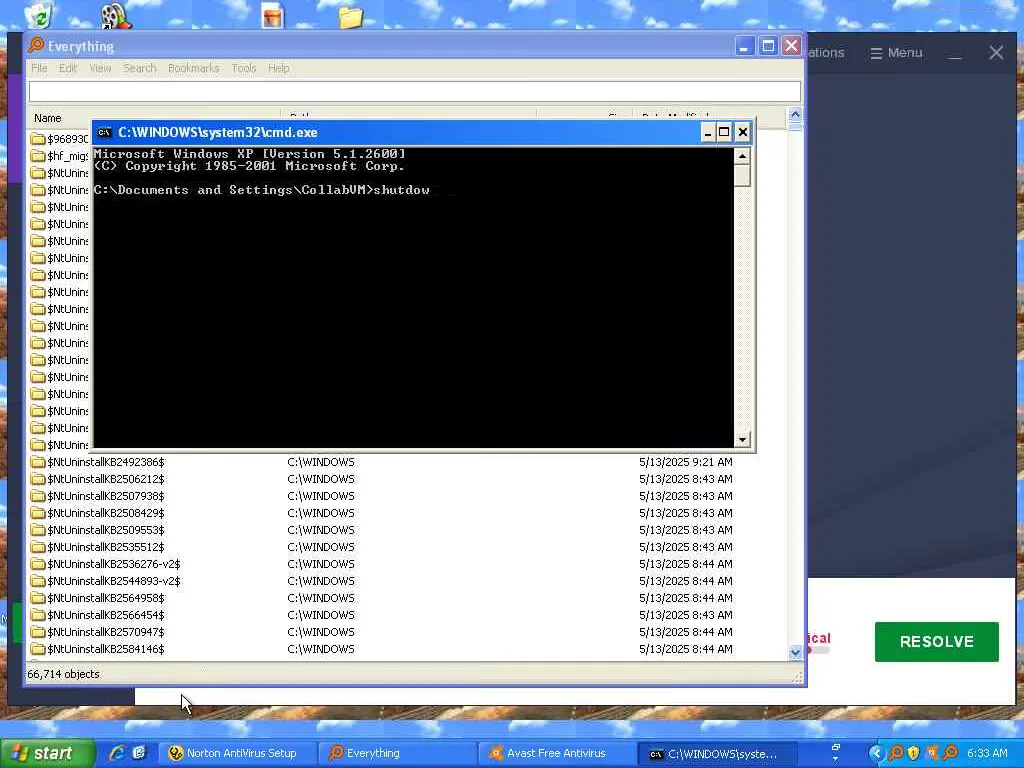Click Everything list scroll-up arrow

(x=795, y=114)
